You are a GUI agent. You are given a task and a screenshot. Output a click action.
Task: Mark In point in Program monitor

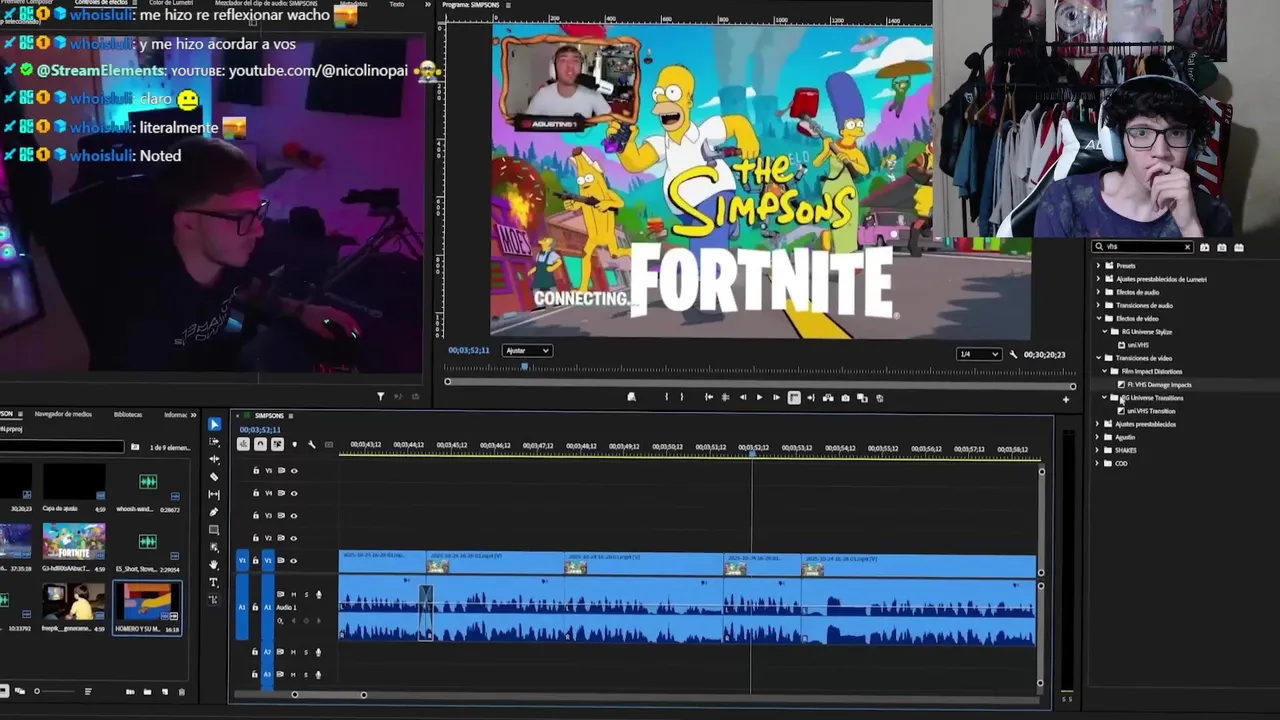pos(666,397)
